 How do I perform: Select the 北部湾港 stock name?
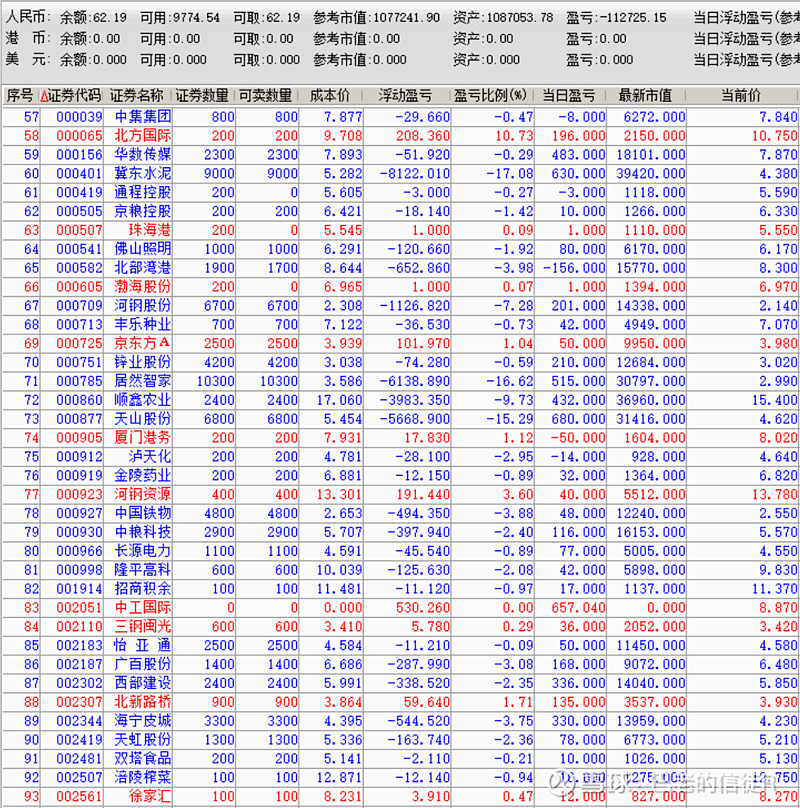143,268
